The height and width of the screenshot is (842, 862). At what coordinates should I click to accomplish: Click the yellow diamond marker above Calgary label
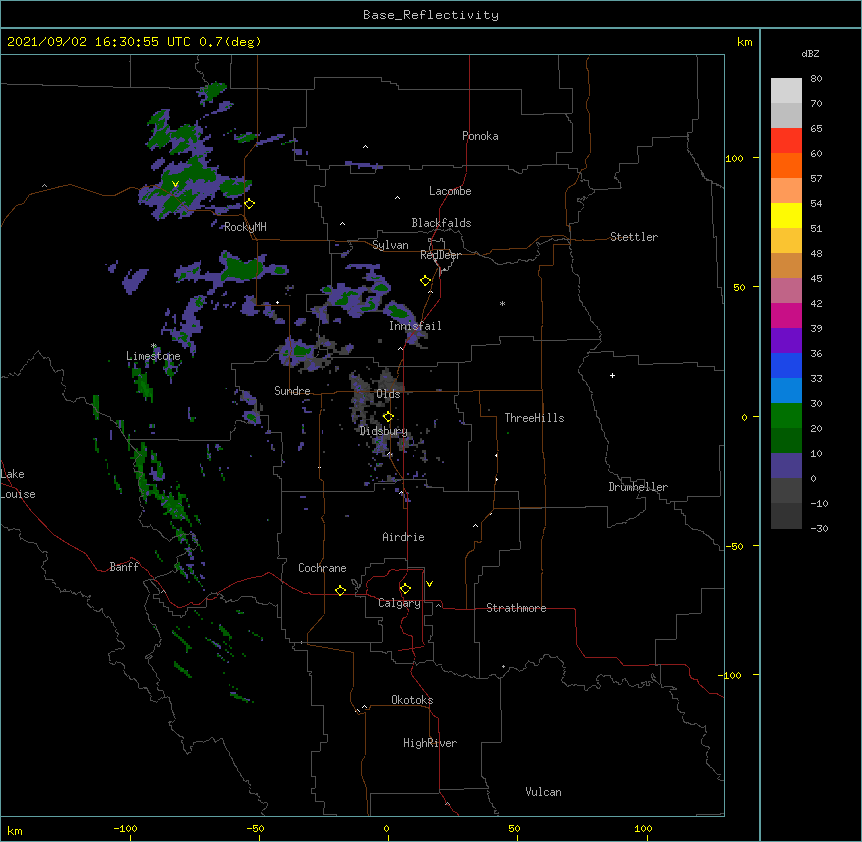(x=405, y=589)
